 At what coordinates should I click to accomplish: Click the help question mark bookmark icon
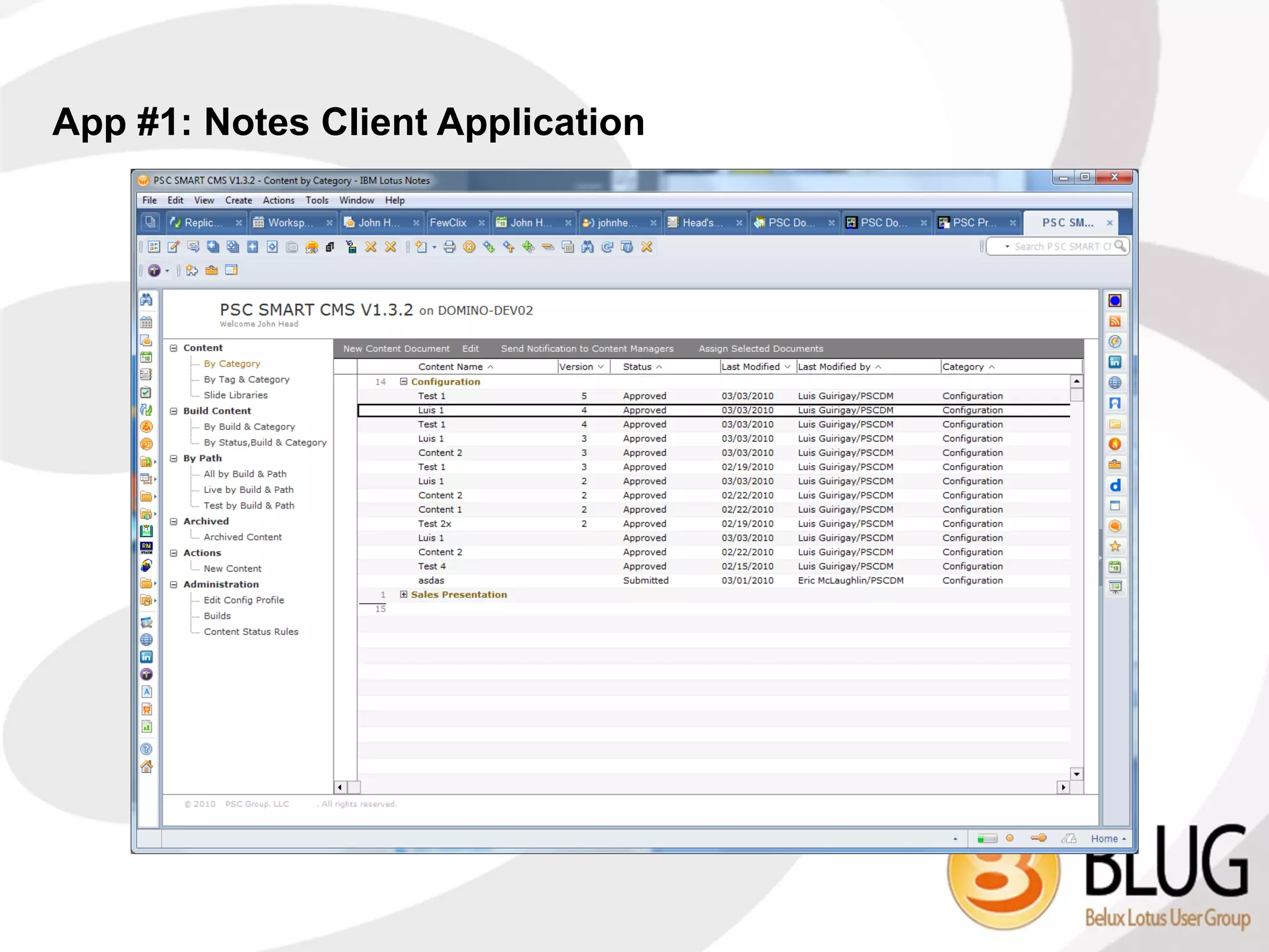(146, 749)
